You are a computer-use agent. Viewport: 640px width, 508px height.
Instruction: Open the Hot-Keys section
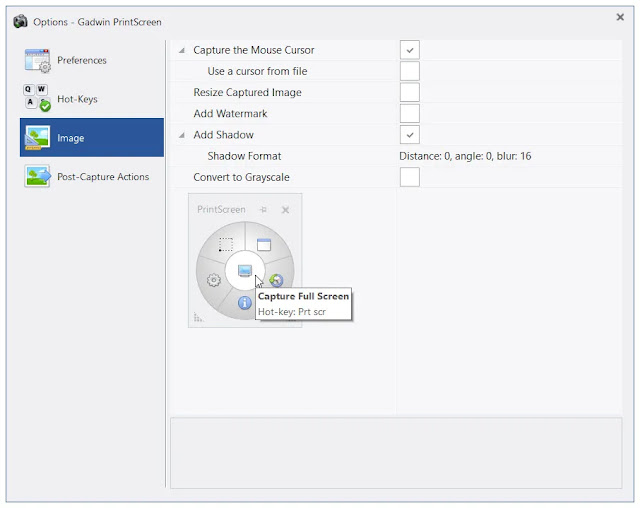click(92, 99)
